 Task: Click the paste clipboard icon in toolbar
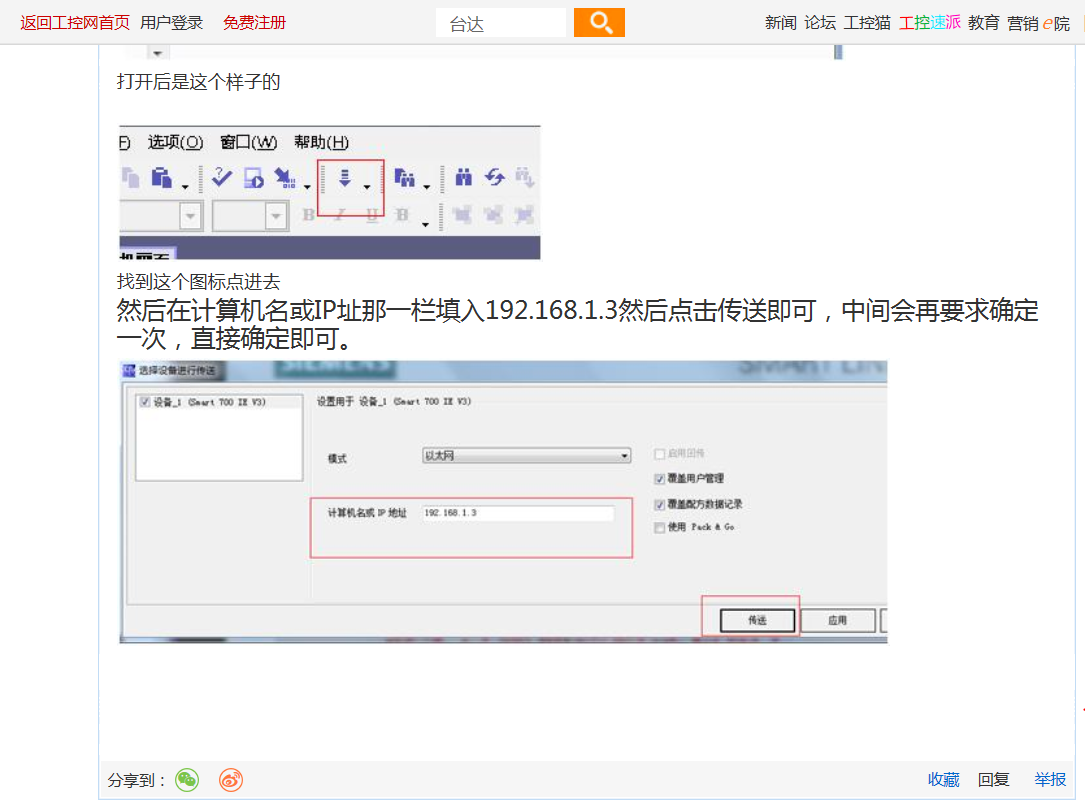(161, 178)
